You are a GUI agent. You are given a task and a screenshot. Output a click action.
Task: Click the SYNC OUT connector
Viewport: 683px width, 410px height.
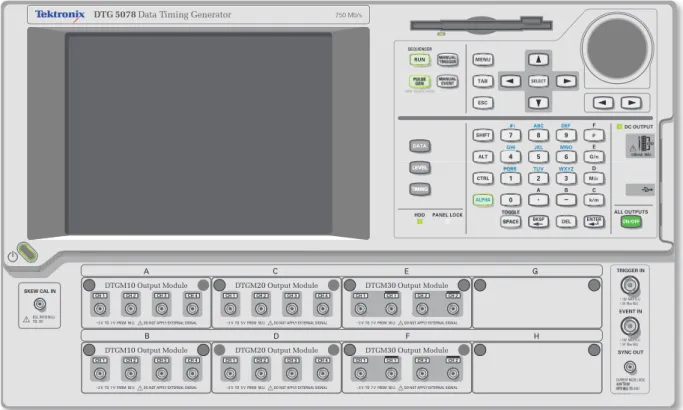click(x=630, y=367)
